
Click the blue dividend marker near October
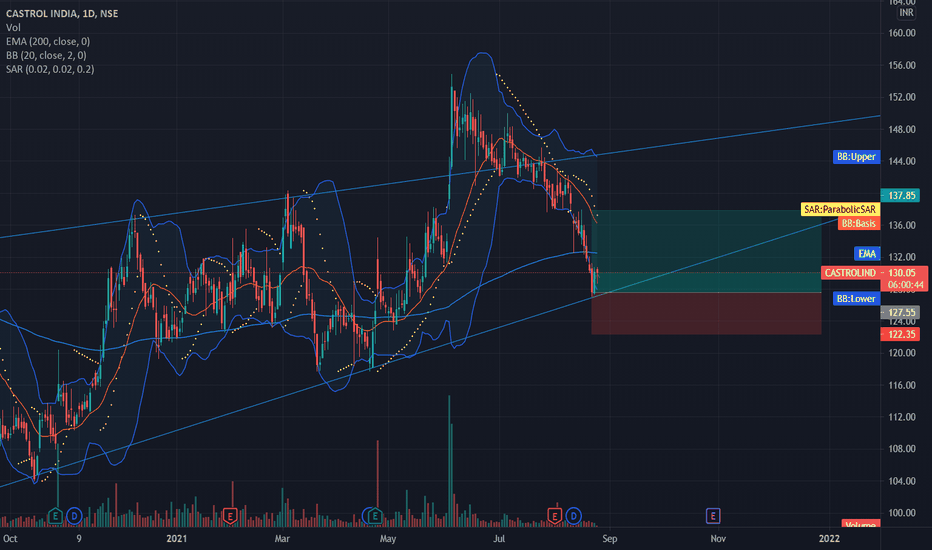pyautogui.click(x=74, y=516)
